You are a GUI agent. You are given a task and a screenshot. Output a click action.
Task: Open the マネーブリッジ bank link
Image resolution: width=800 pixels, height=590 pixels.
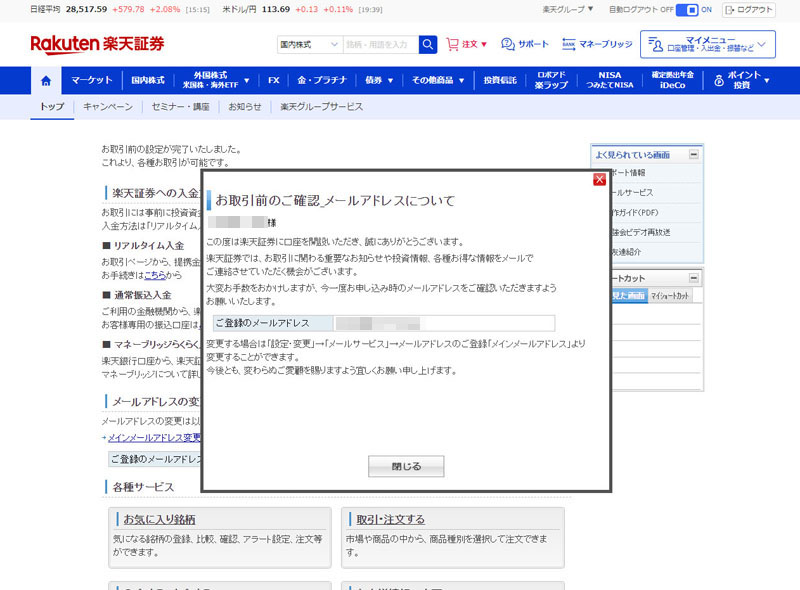point(597,45)
